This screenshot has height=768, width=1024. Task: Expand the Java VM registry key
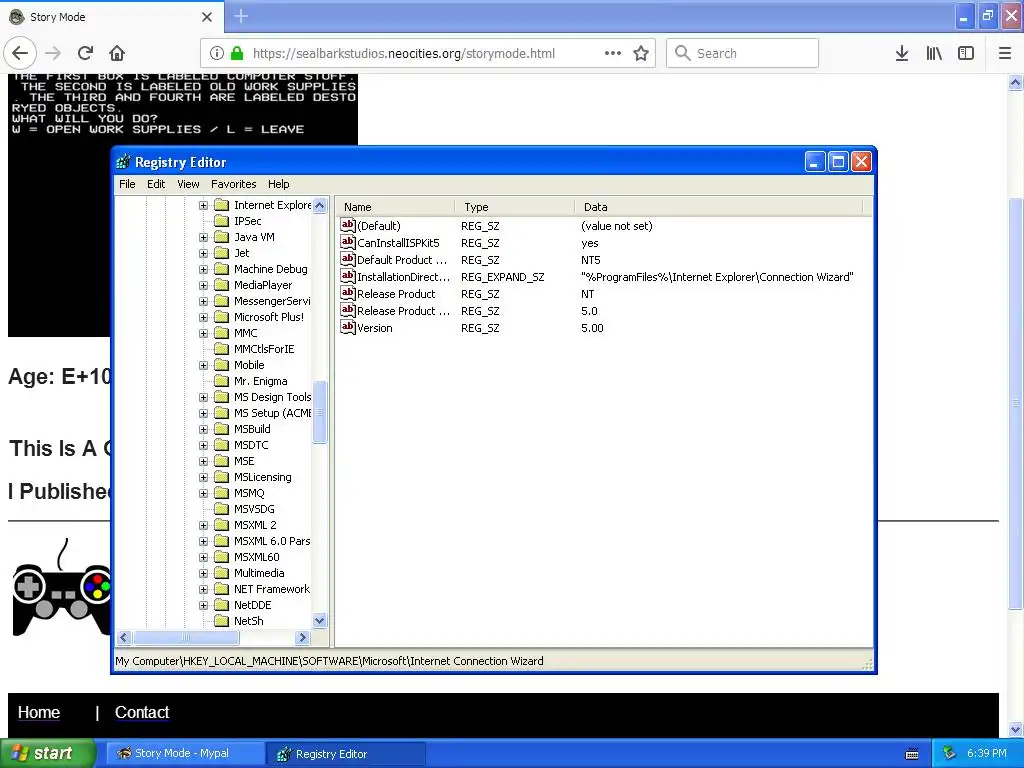click(x=203, y=237)
